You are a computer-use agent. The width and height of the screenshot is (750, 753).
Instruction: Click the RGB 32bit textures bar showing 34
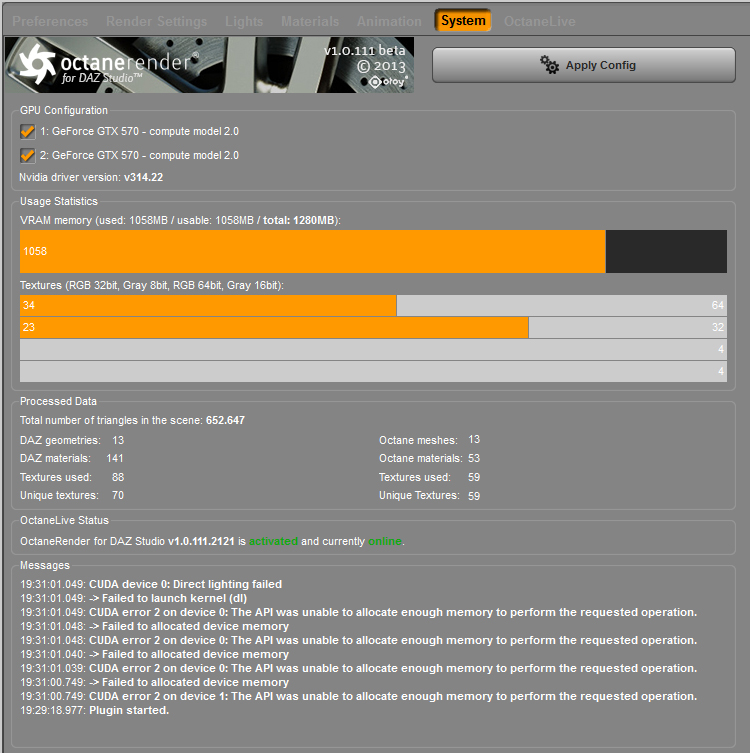click(x=373, y=305)
